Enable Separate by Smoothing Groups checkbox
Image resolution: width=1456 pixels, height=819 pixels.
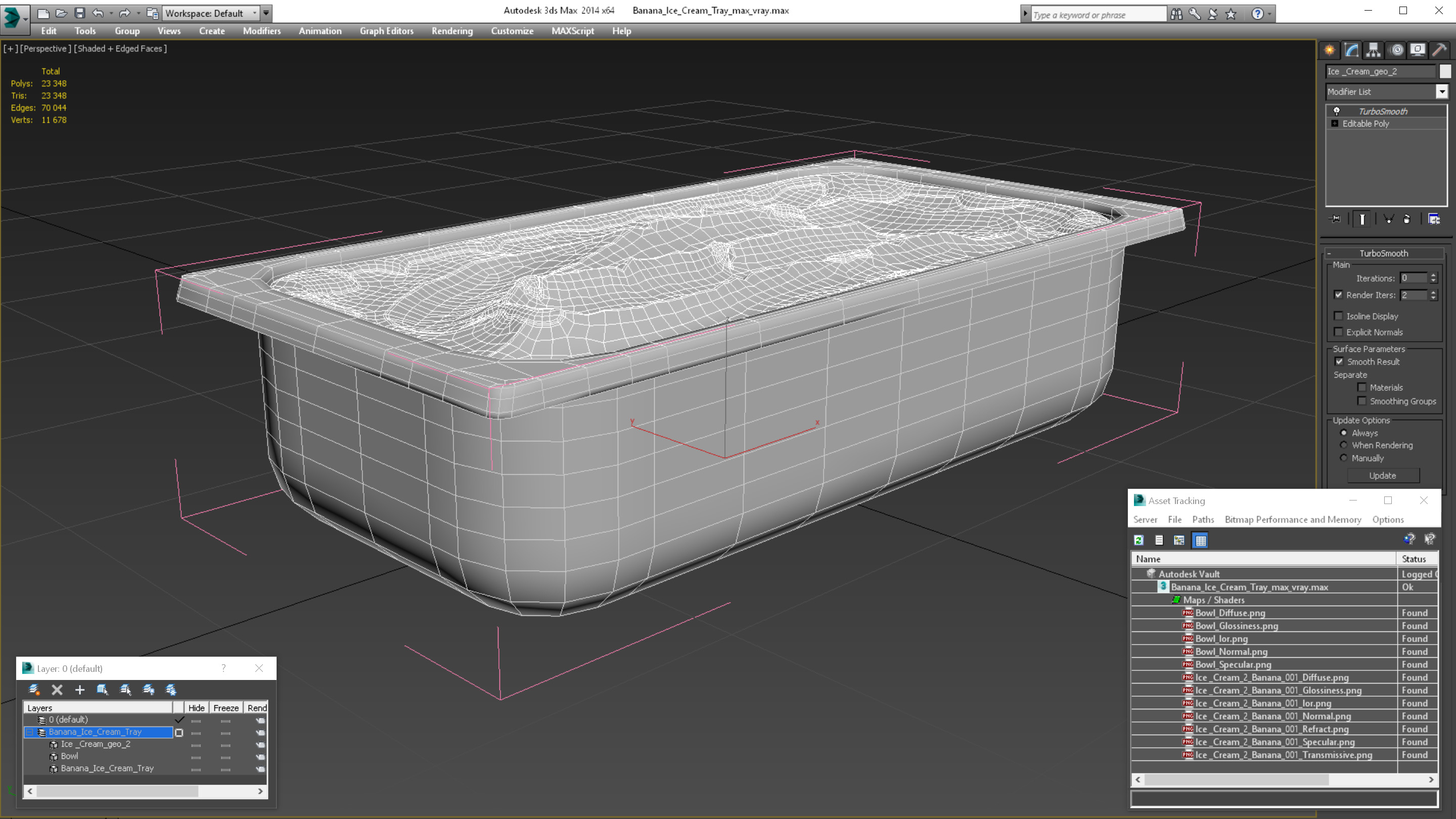click(1362, 401)
